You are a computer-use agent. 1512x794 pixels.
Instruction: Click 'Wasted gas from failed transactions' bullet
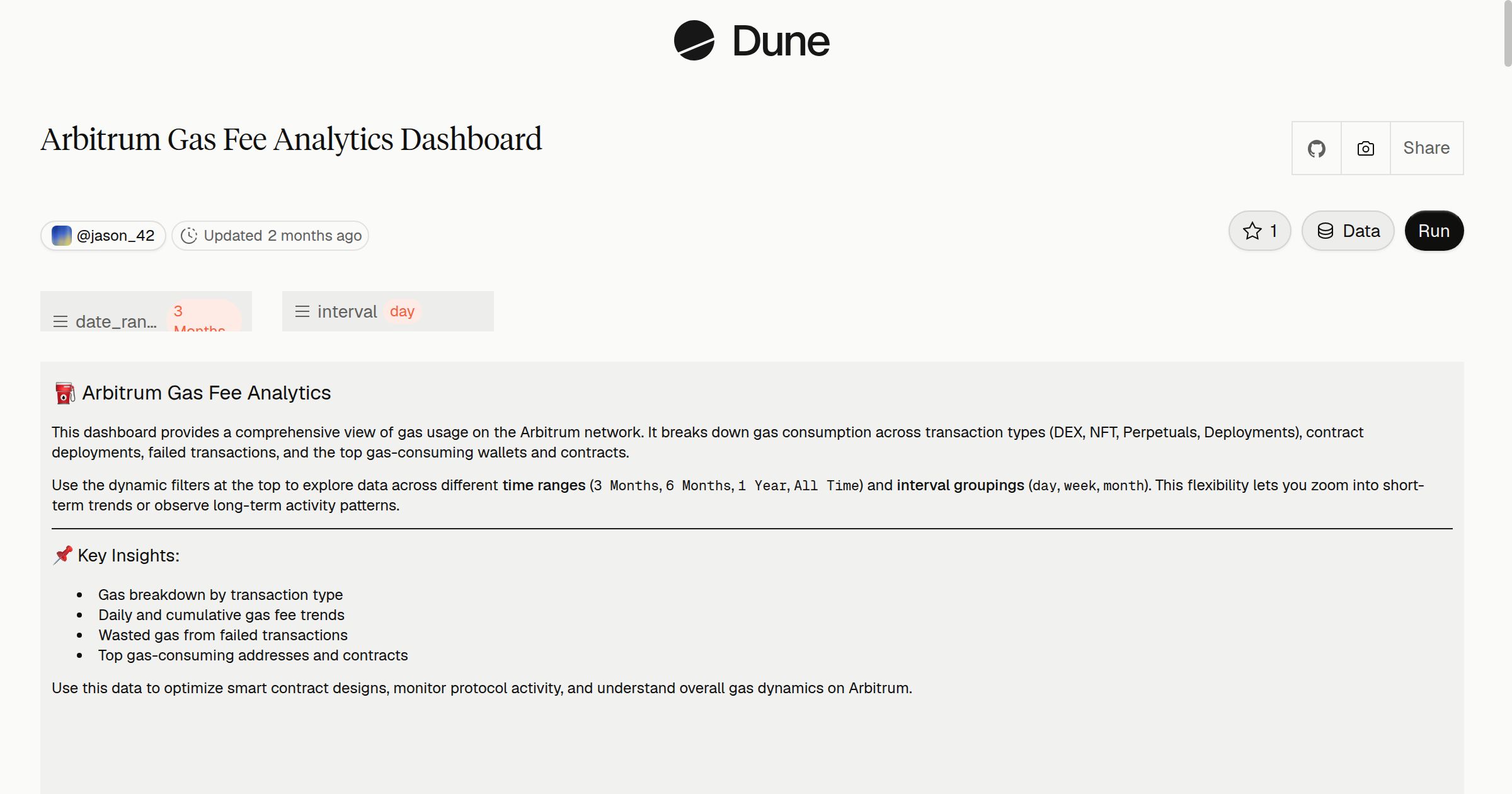click(x=223, y=635)
